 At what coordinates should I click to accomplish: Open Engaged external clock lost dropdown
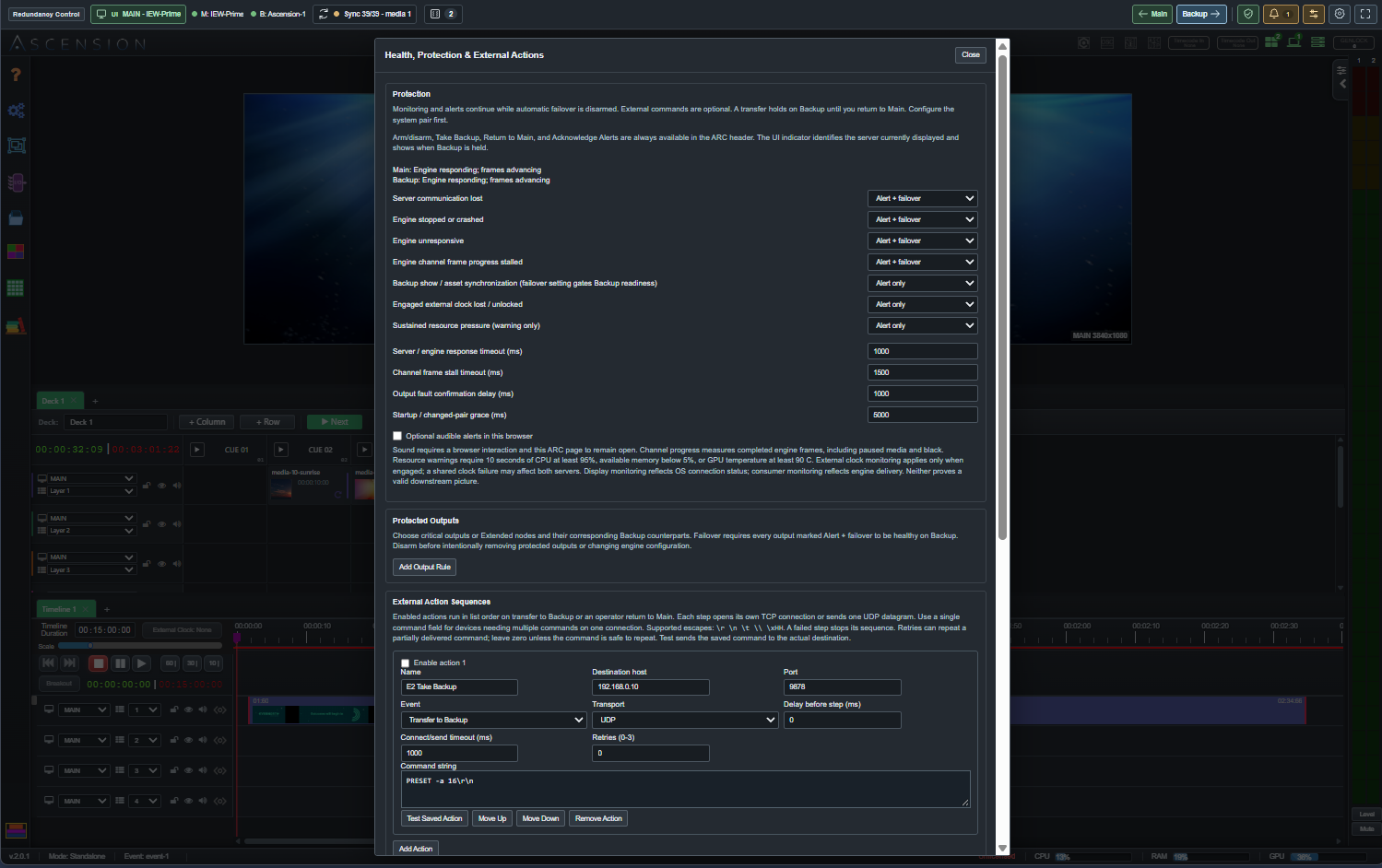[922, 304]
